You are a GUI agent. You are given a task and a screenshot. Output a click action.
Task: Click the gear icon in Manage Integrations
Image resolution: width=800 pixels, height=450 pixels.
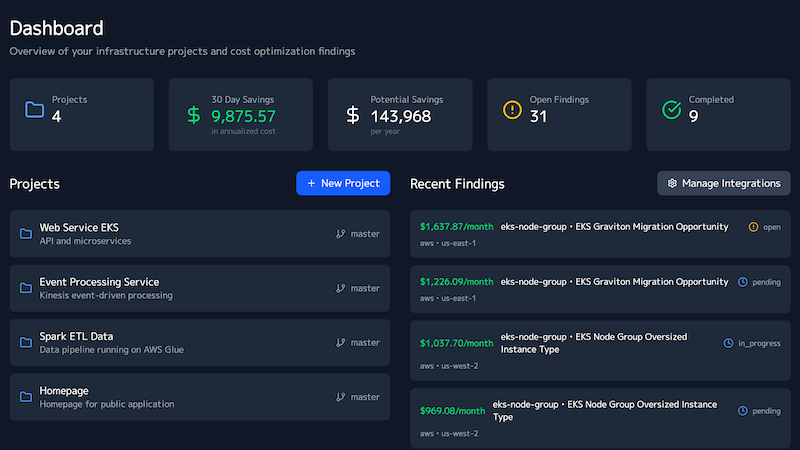click(672, 183)
